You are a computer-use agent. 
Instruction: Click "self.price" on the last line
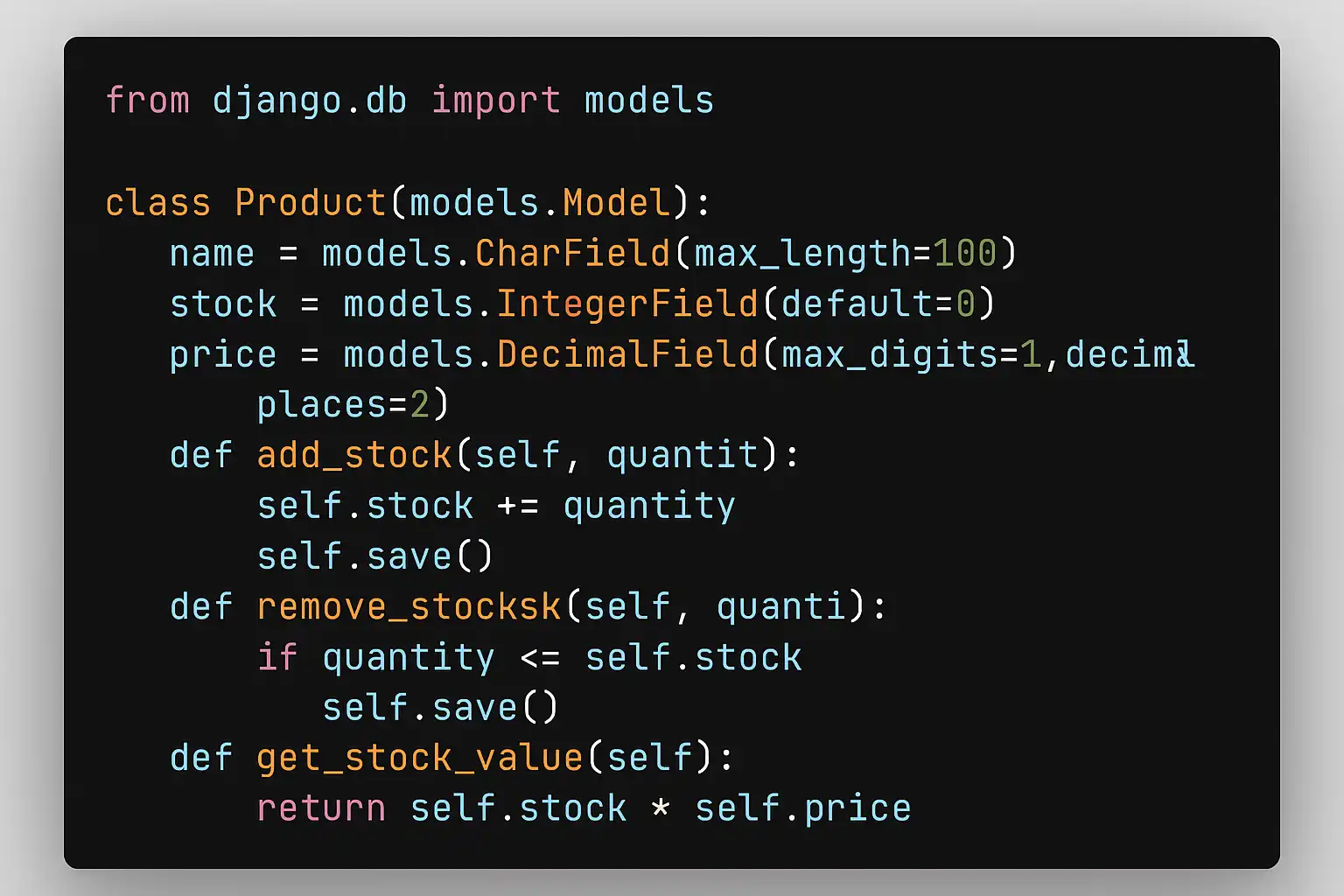click(x=802, y=808)
